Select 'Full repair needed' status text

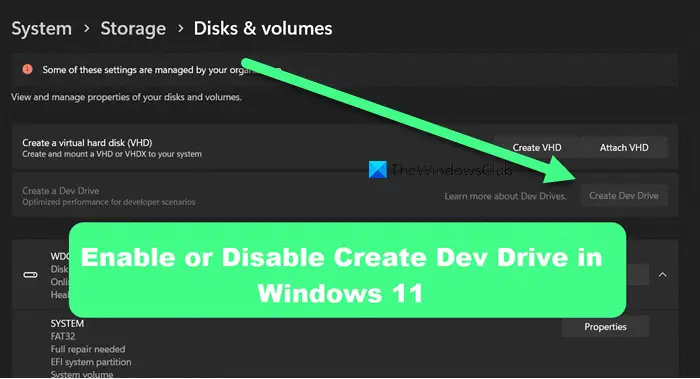(88, 349)
